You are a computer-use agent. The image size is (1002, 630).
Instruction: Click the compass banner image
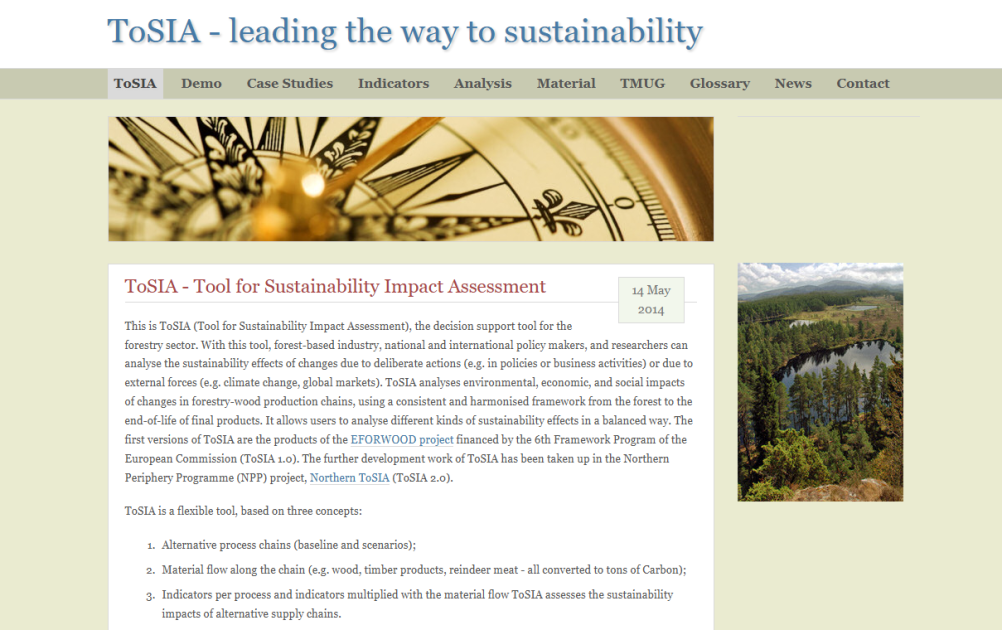click(411, 179)
